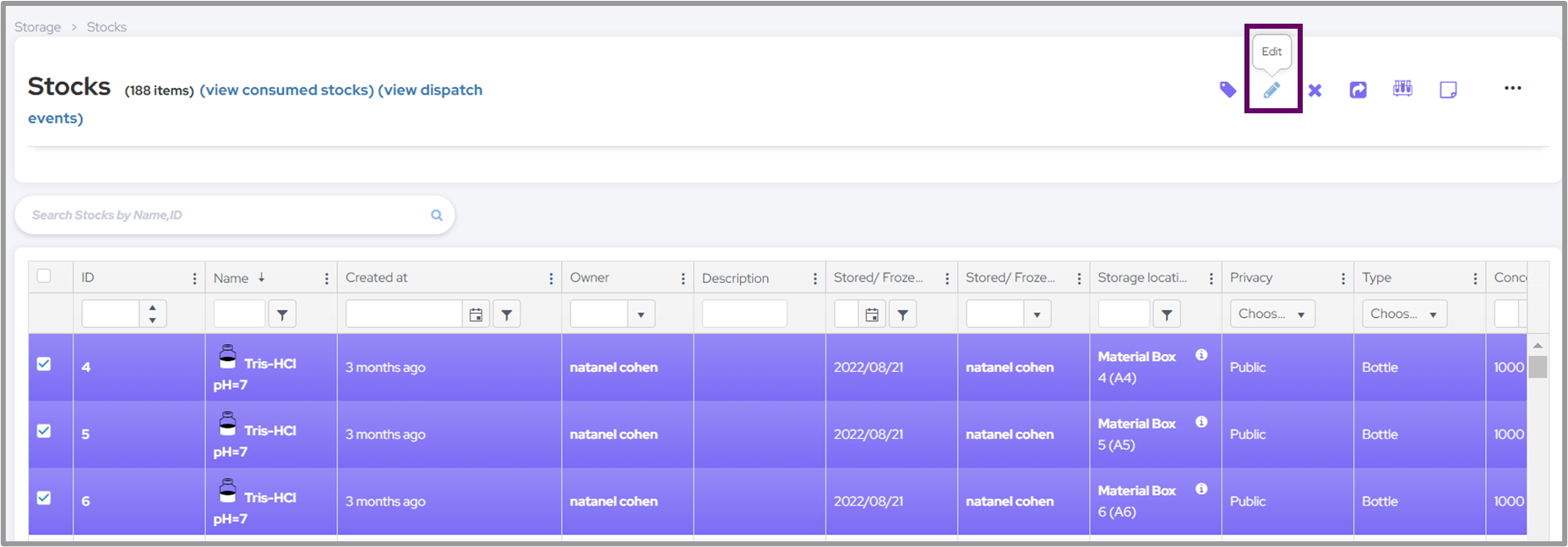Open the Name column options menu
Image resolution: width=1568 pixels, height=547 pixels.
coord(327,278)
